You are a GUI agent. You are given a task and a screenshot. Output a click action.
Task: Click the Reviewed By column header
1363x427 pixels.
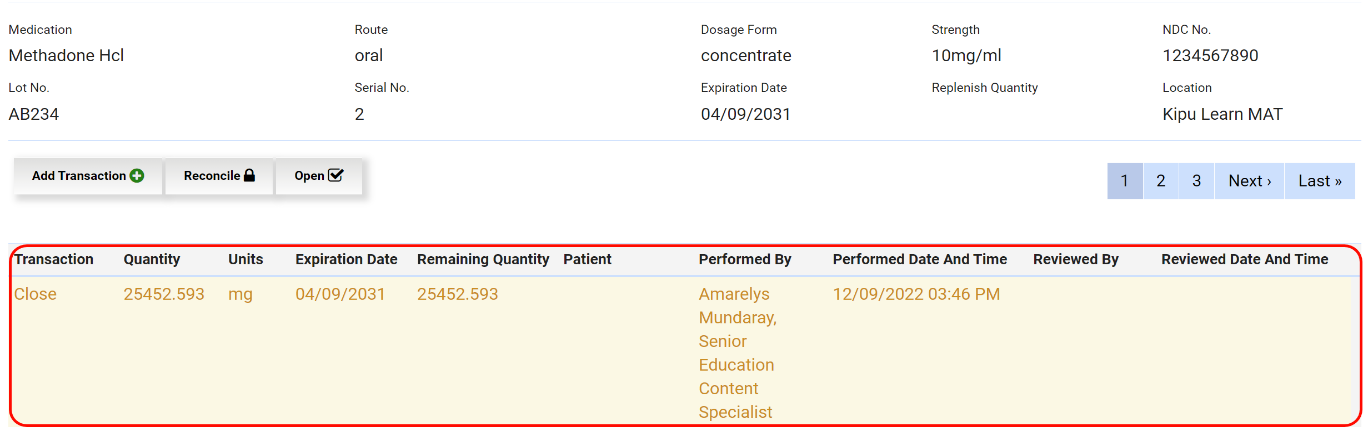pyautogui.click(x=1076, y=259)
